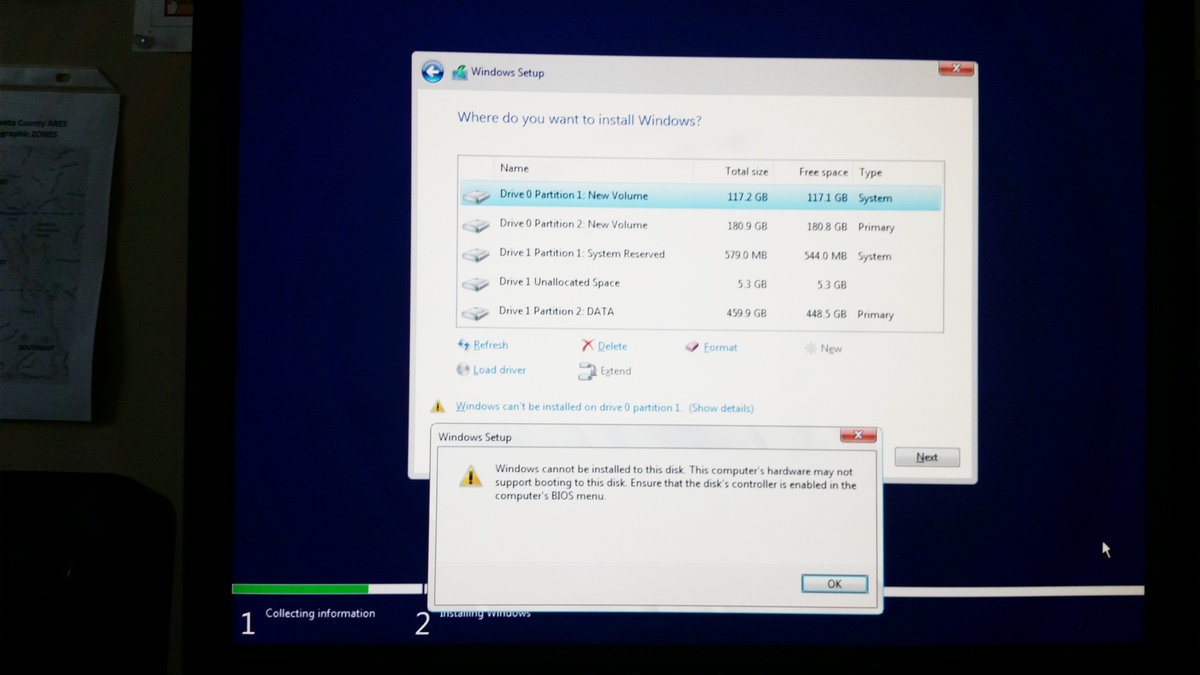This screenshot has height=675, width=1200.
Task: Click the '448.5 GB' free space cell
Action: (826, 314)
